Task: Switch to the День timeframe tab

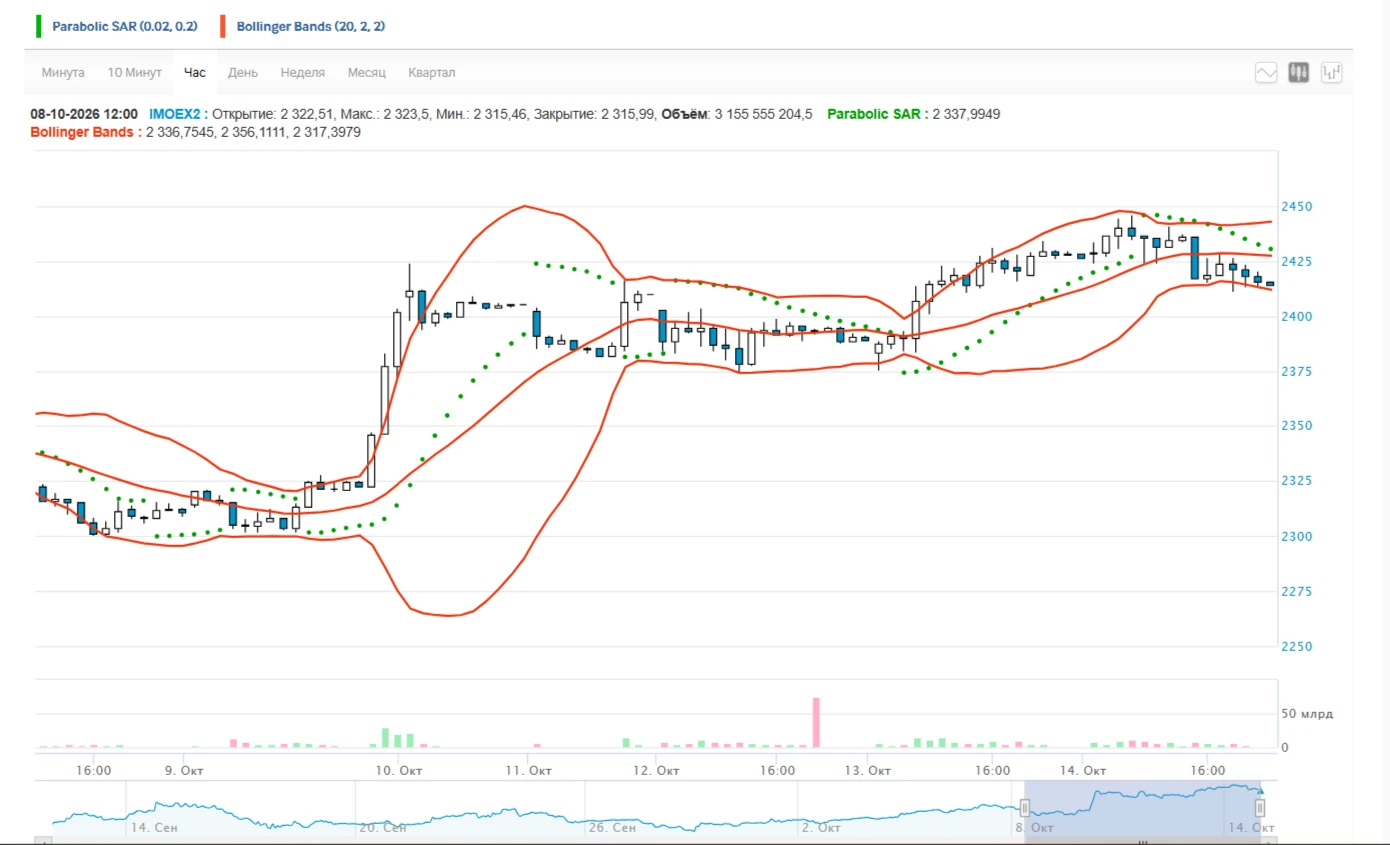Action: point(243,73)
